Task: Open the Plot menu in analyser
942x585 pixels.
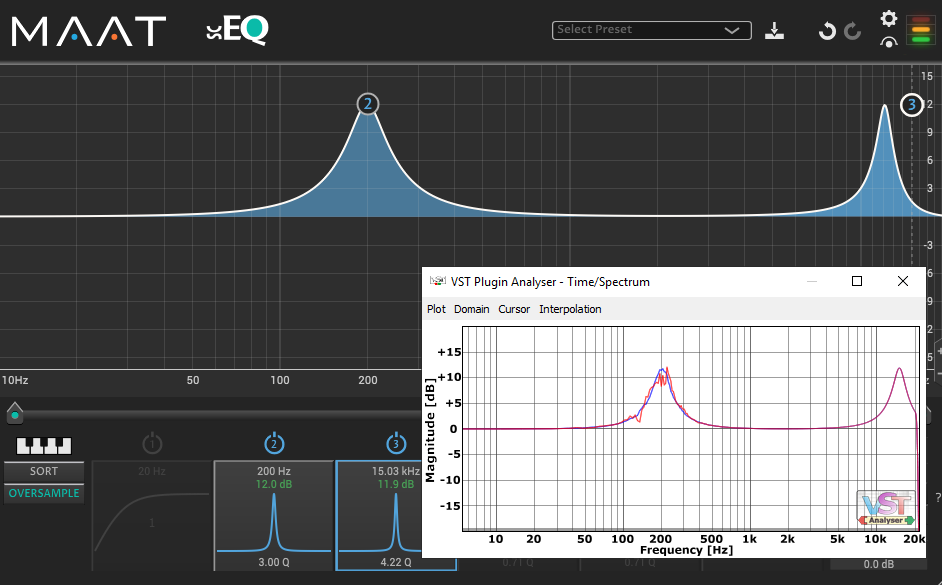Action: click(436, 309)
